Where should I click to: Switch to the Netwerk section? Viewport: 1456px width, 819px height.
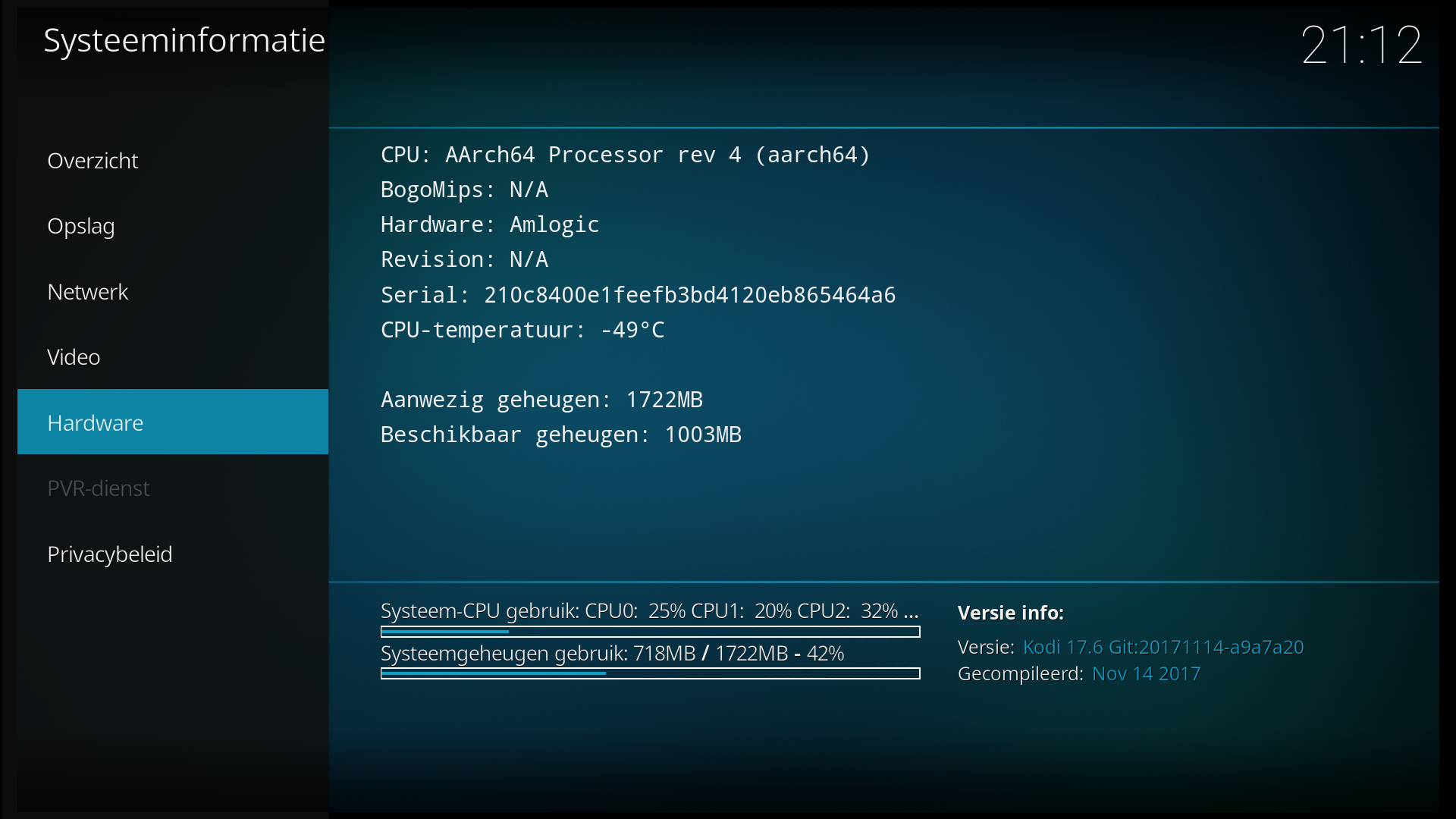click(x=173, y=292)
